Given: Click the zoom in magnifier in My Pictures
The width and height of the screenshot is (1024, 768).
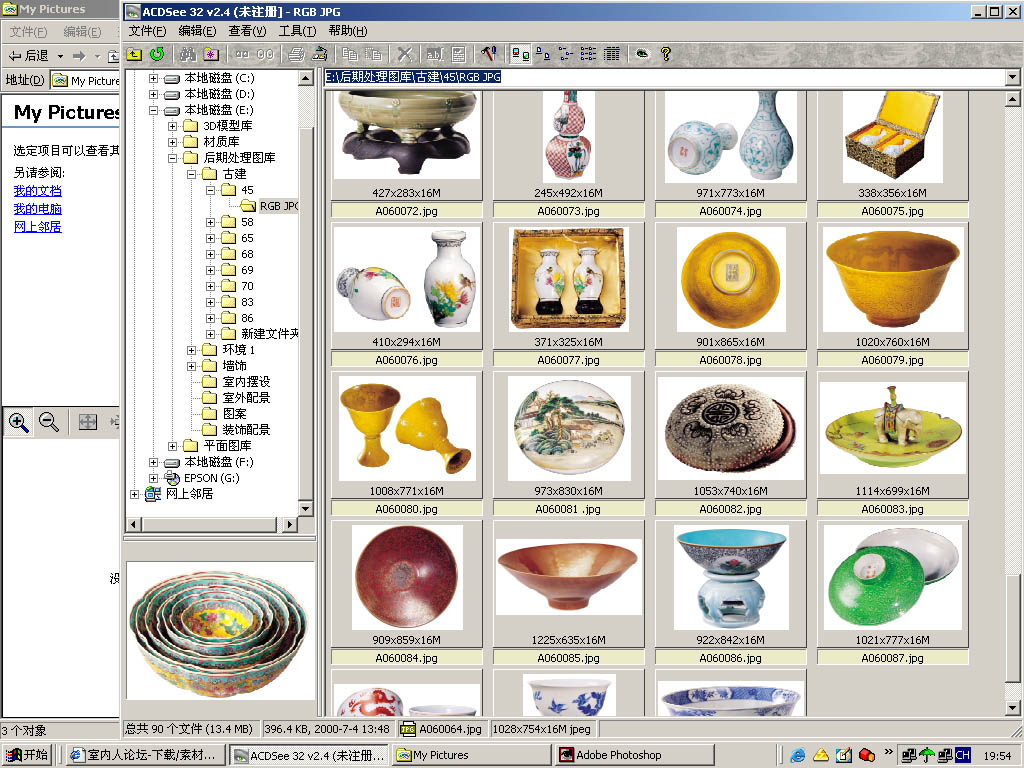Looking at the screenshot, I should coord(18,423).
